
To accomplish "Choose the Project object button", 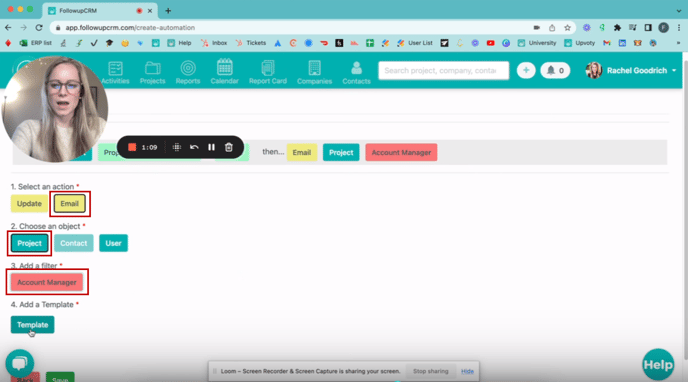I will (x=29, y=243).
